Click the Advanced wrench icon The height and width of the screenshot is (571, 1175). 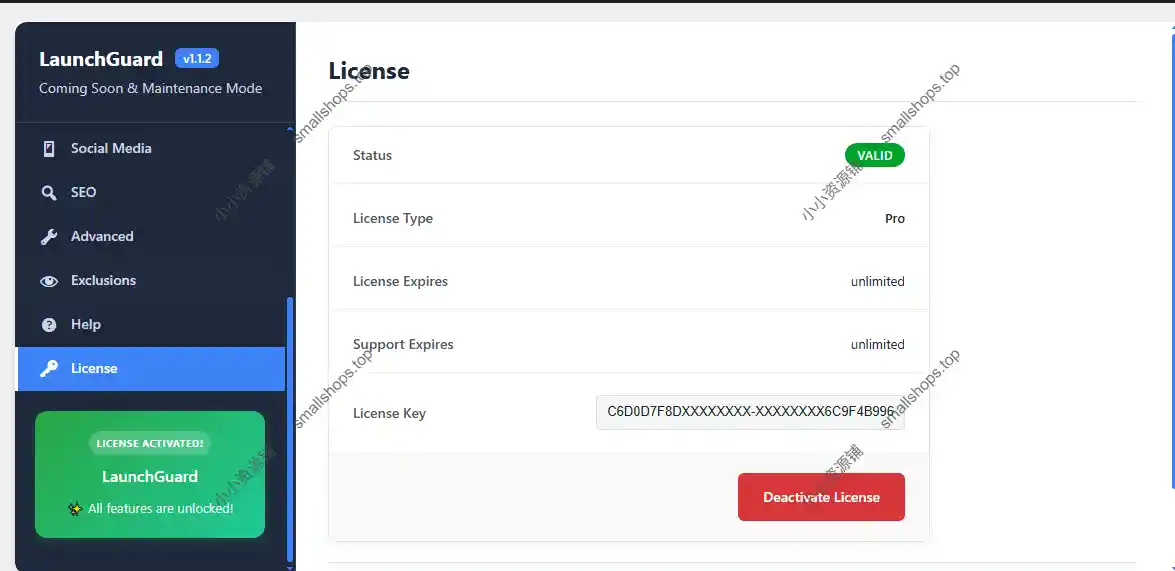point(49,237)
